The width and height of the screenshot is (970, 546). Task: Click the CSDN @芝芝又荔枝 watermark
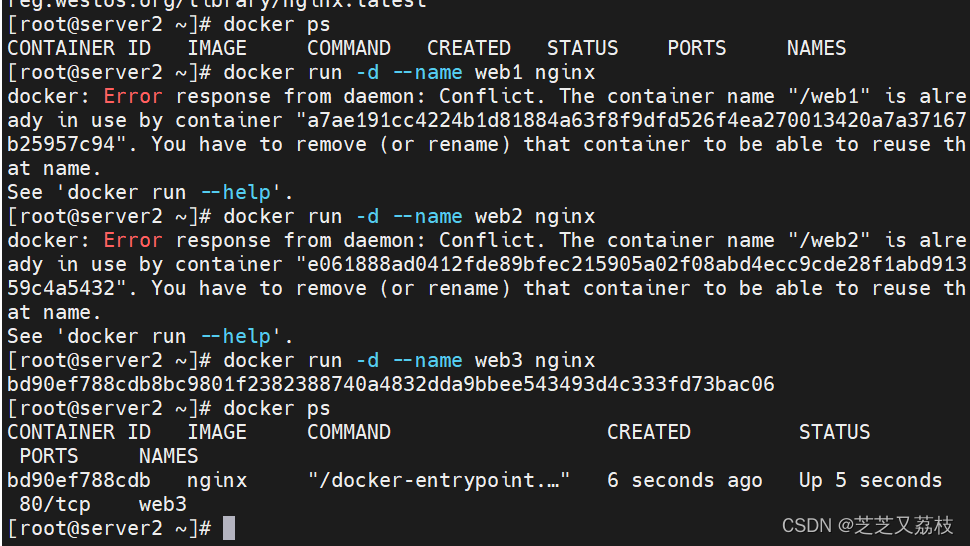(x=867, y=526)
